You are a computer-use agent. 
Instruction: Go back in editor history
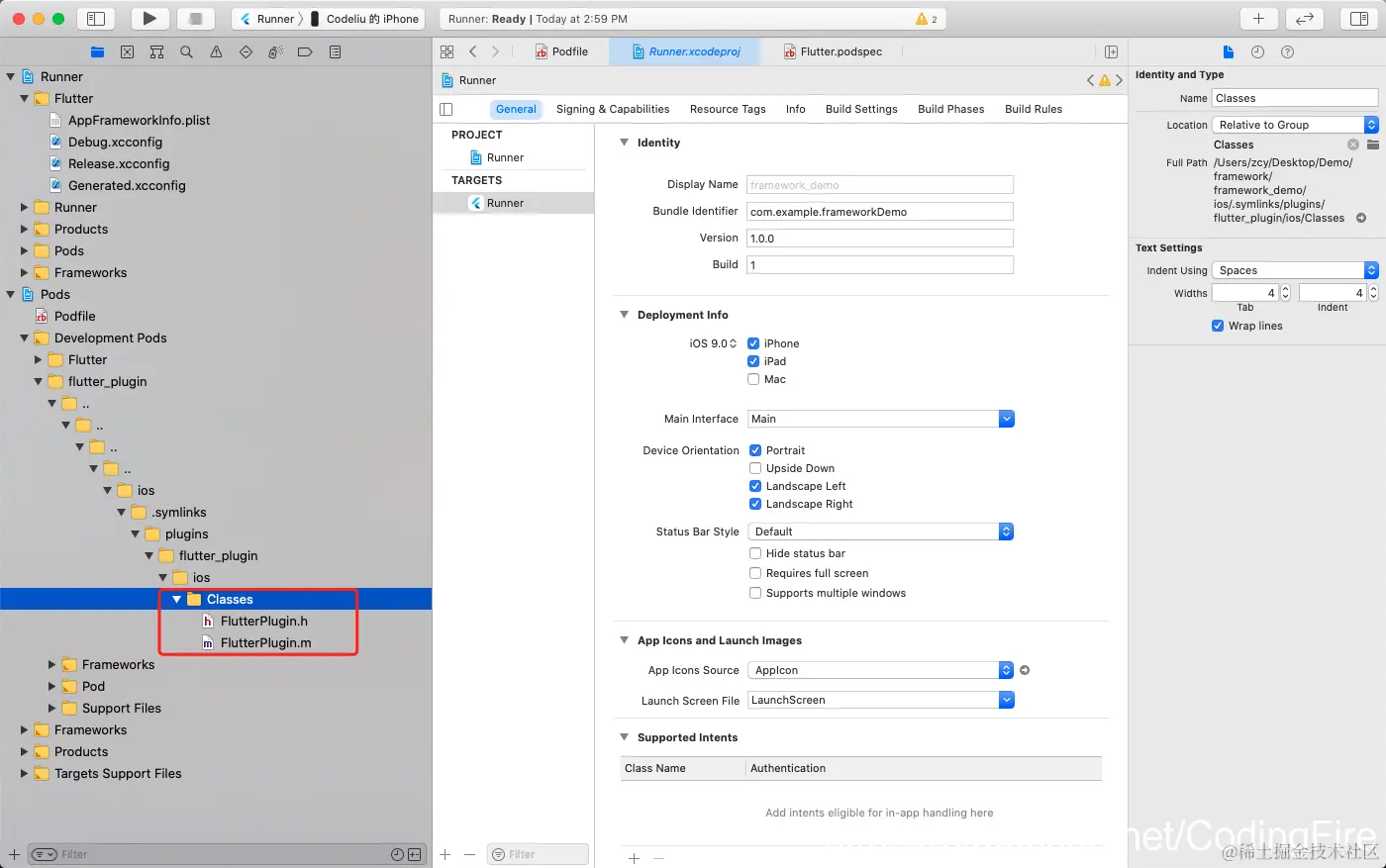tap(473, 51)
